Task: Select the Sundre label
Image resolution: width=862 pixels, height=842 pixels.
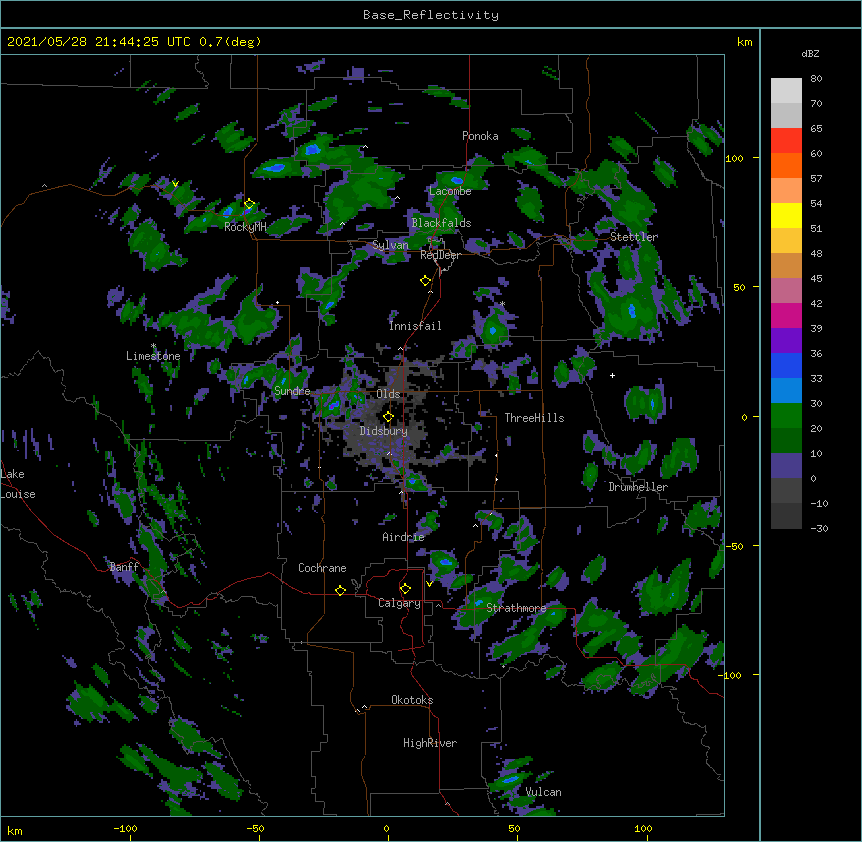Action: pyautogui.click(x=292, y=391)
